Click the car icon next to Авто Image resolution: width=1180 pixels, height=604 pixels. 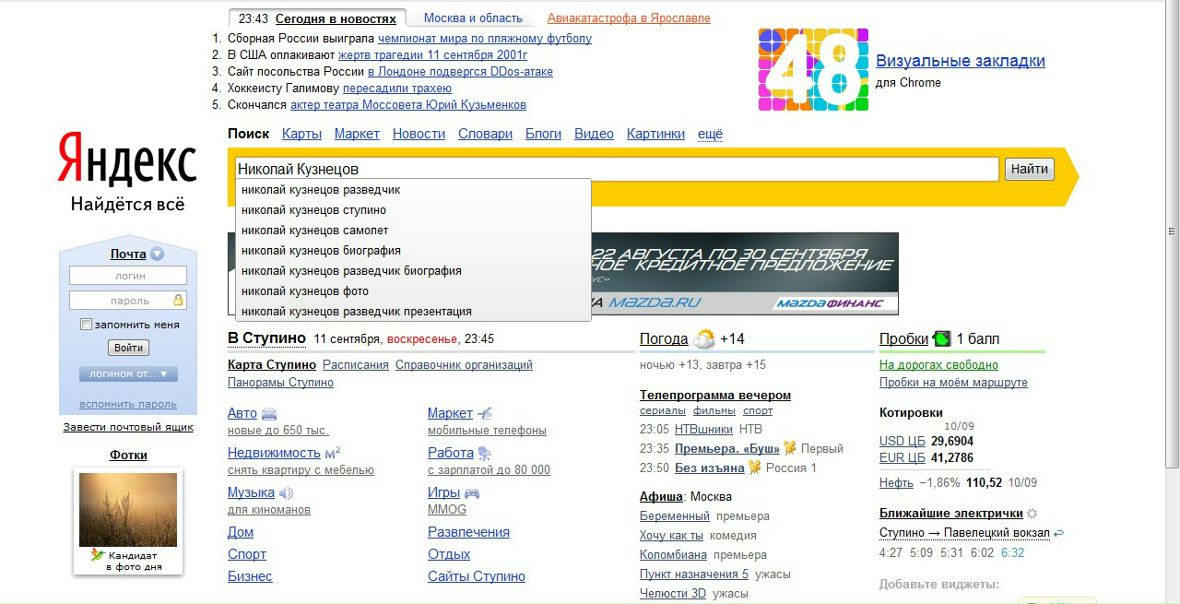[269, 414]
